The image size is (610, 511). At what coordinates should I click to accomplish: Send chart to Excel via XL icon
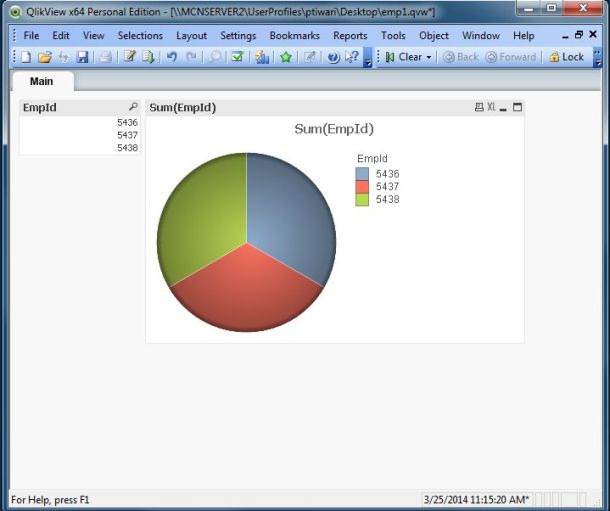[491, 107]
